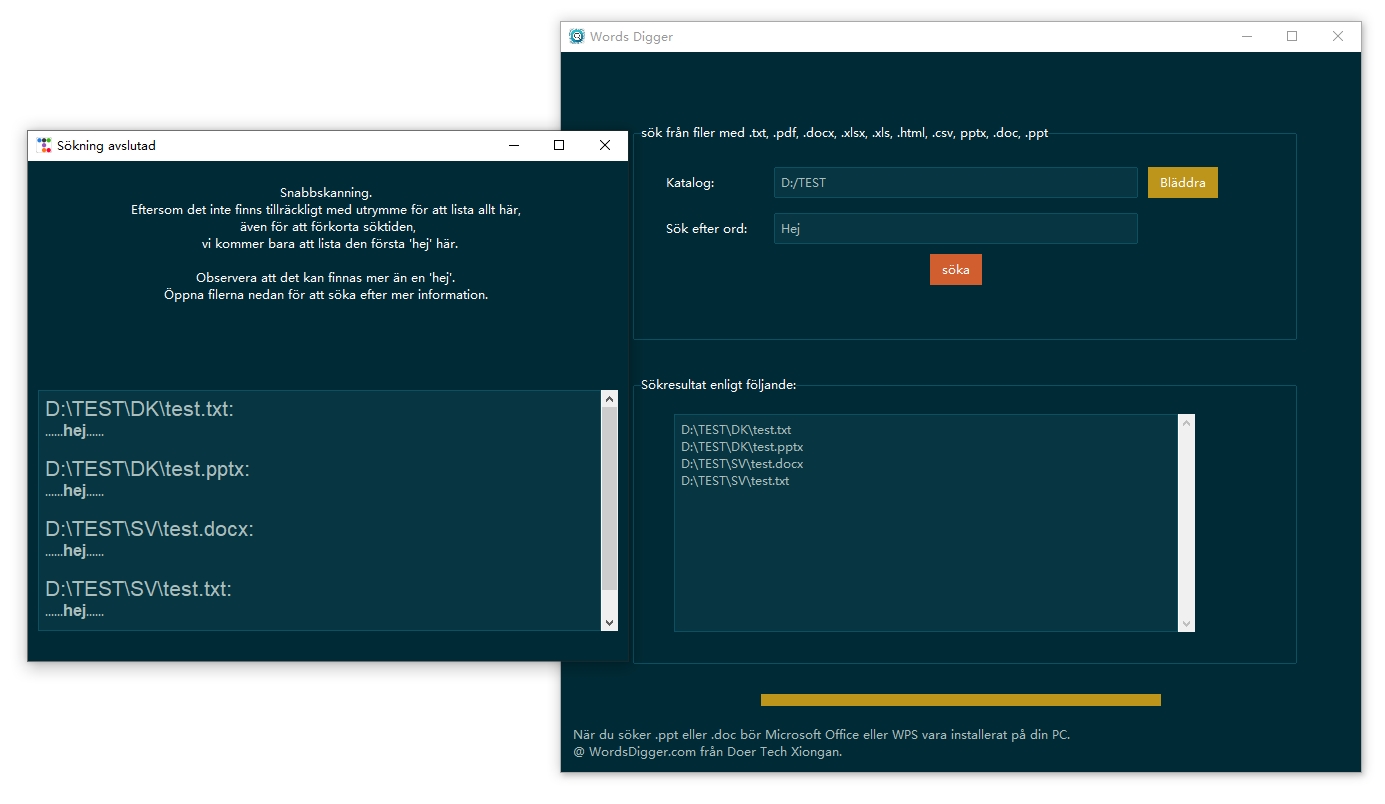The height and width of the screenshot is (804, 1385).
Task: Click the Sök efter ord: label
Action: (x=707, y=229)
